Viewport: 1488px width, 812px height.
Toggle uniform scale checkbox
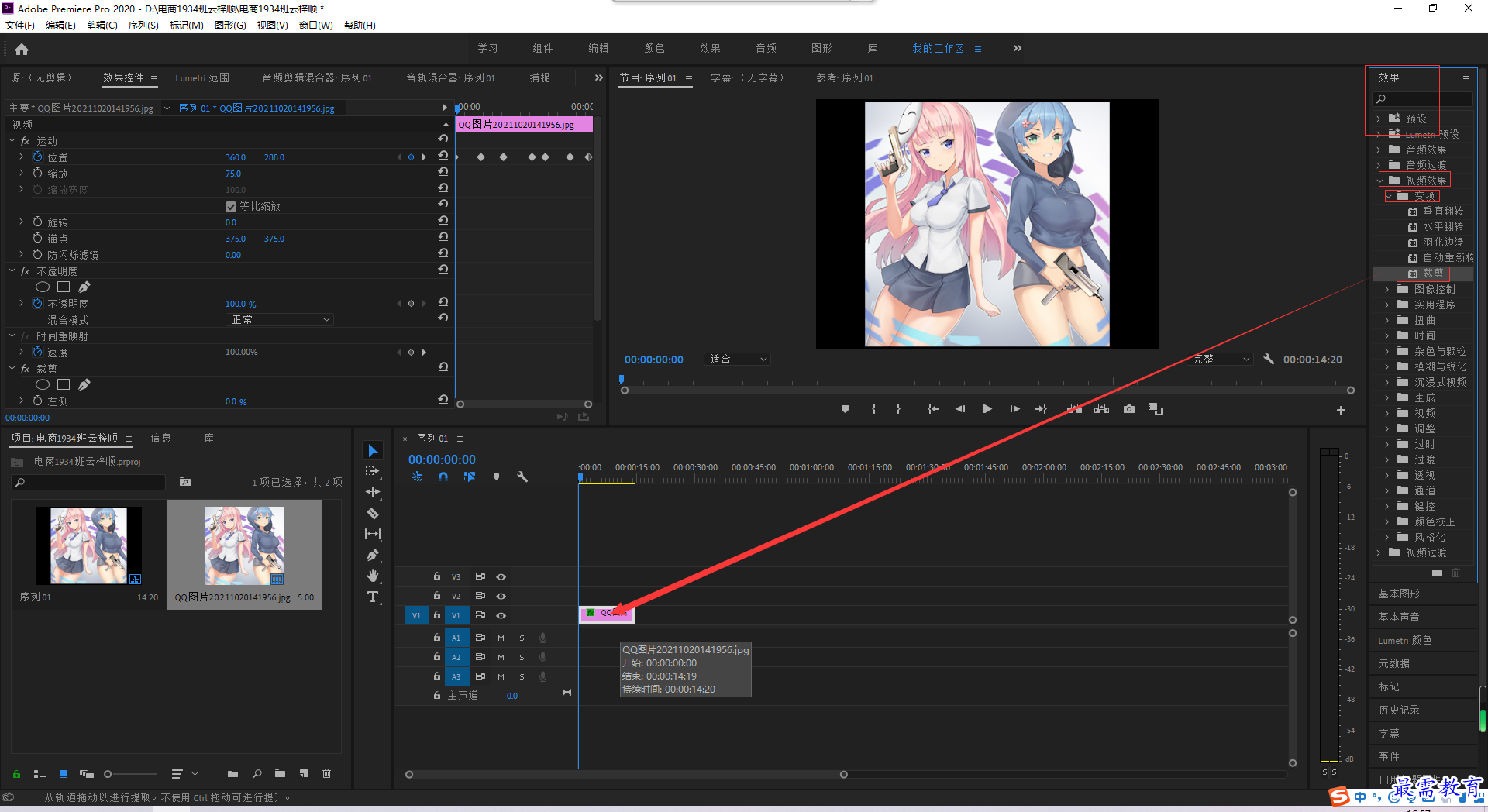point(231,206)
